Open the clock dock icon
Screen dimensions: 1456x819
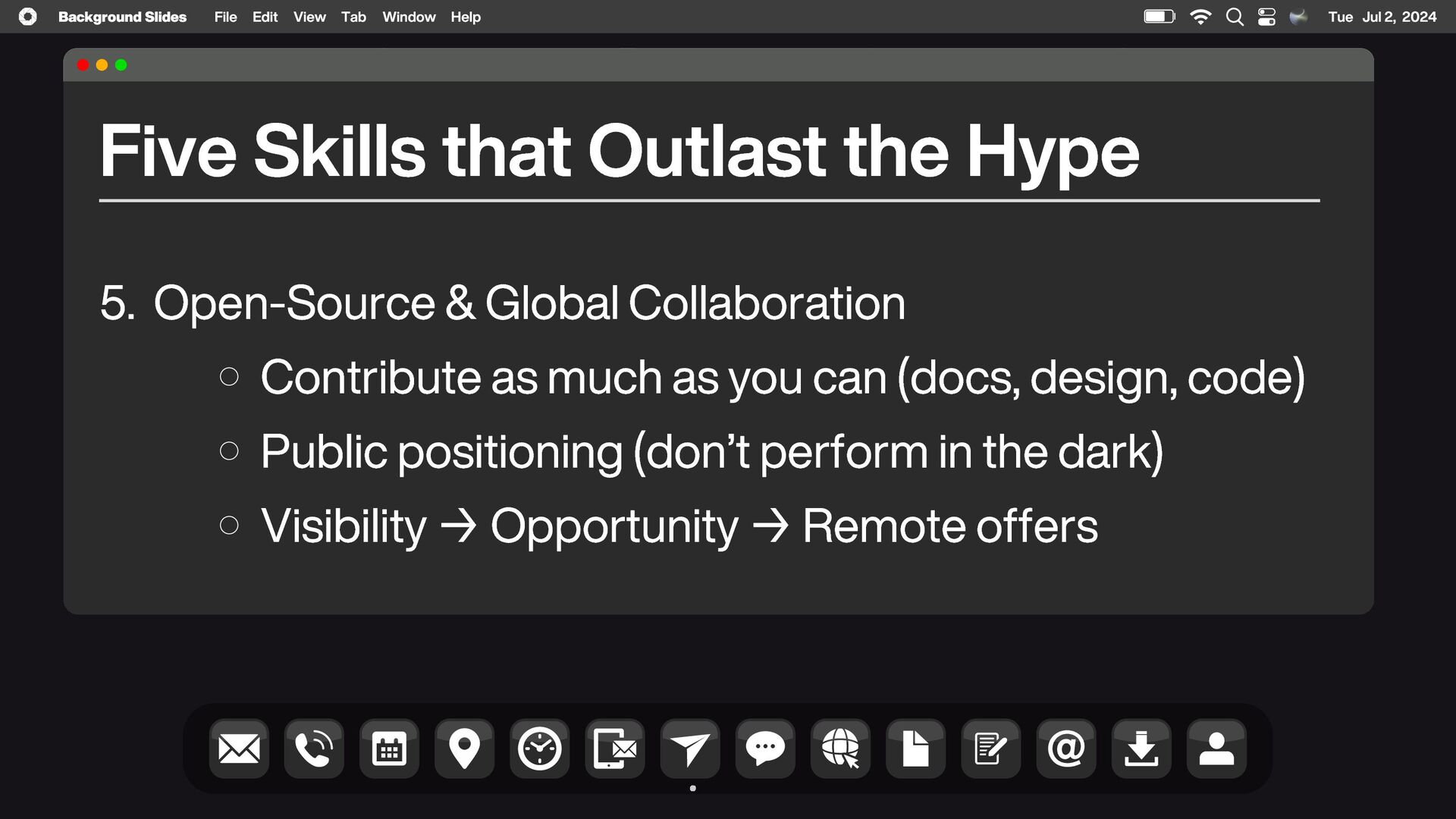click(539, 749)
